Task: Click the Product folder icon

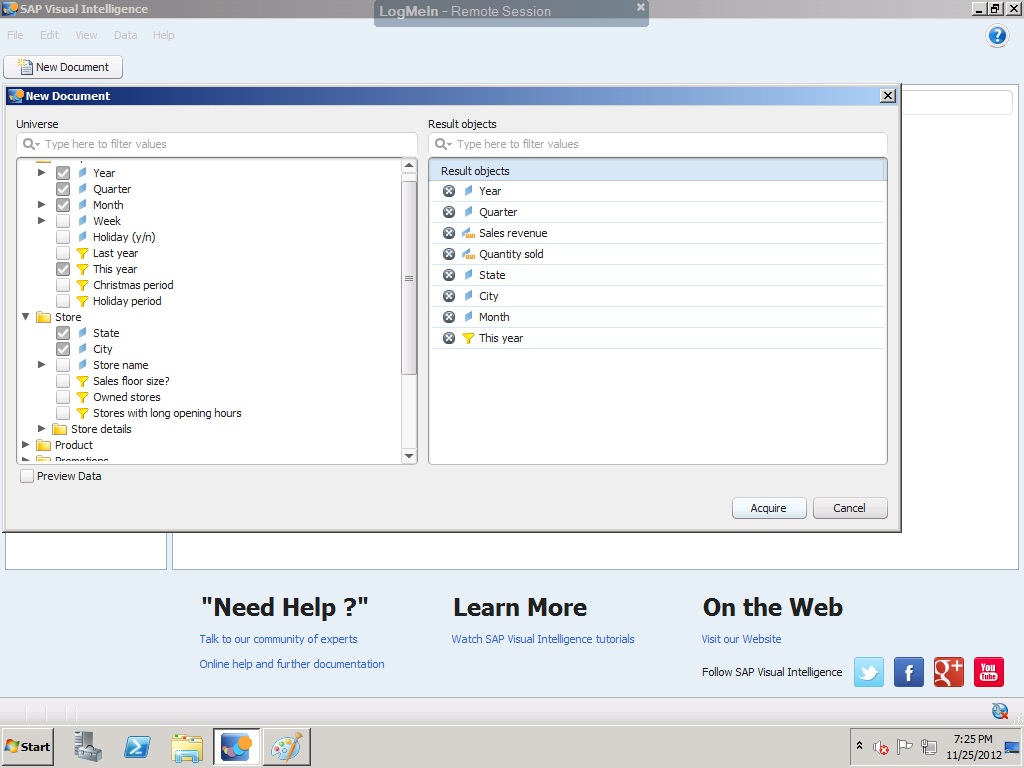Action: tap(44, 445)
